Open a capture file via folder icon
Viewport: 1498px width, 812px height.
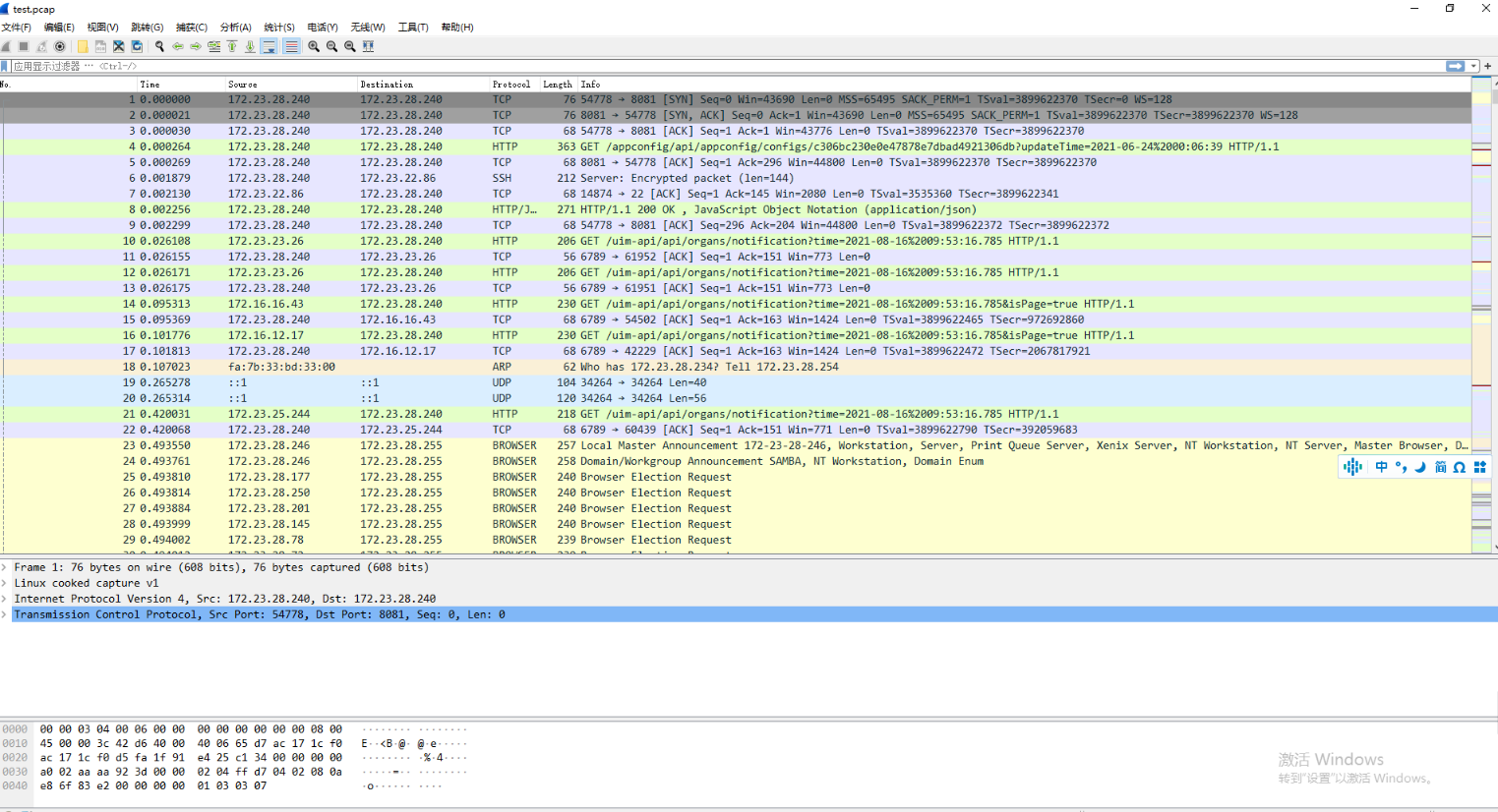pyautogui.click(x=83, y=46)
